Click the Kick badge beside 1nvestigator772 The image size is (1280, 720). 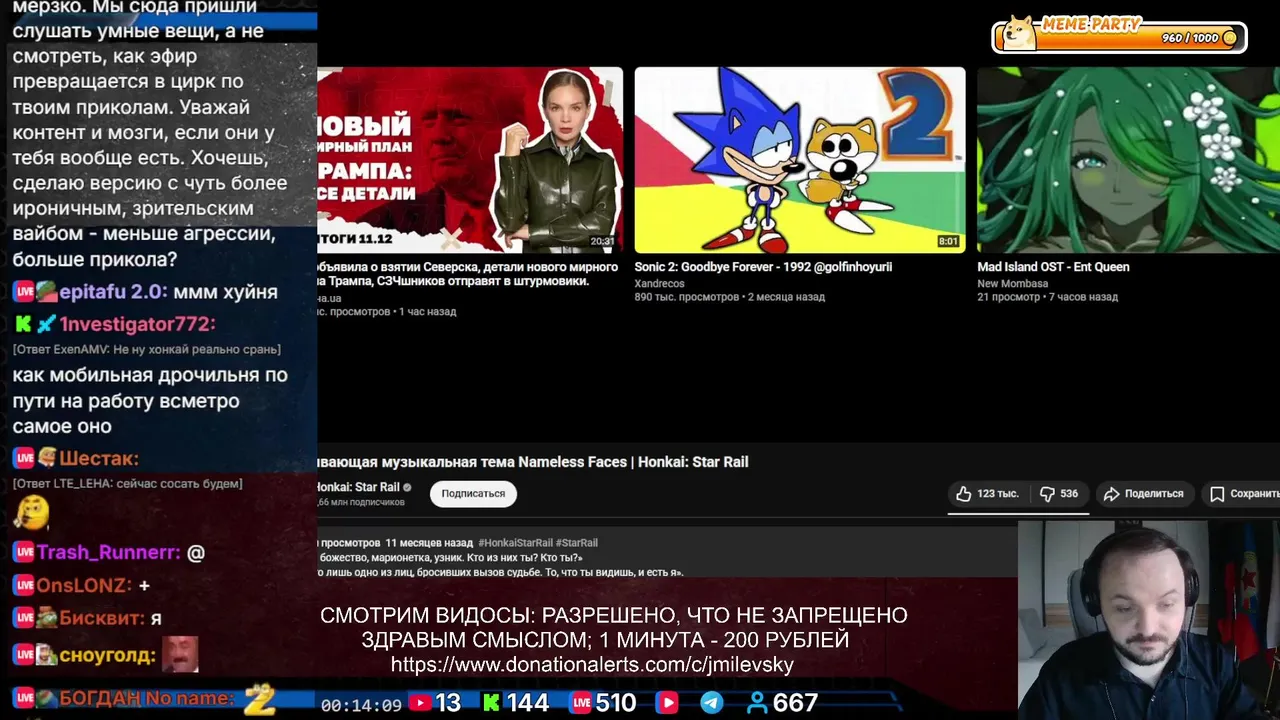[23, 324]
